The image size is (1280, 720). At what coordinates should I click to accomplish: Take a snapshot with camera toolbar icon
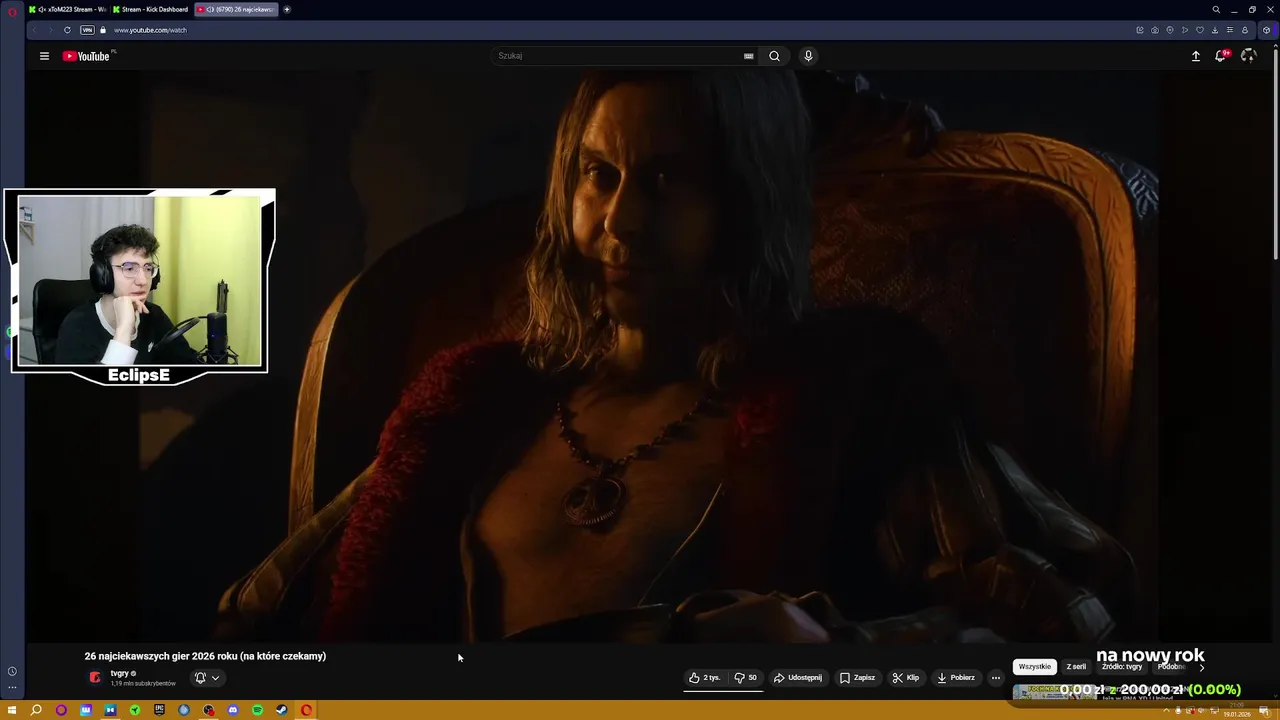click(1155, 30)
